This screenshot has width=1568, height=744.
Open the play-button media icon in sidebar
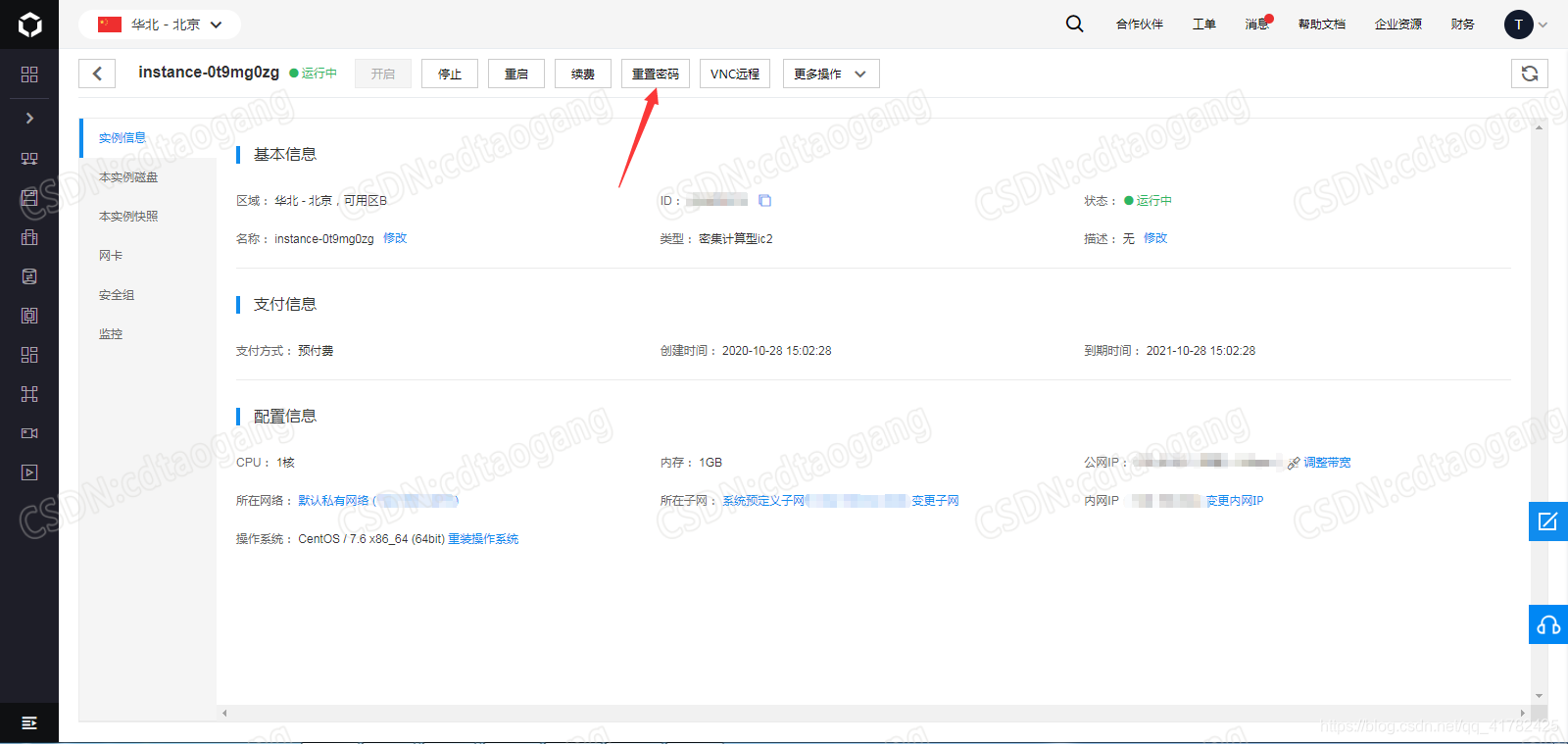29,472
